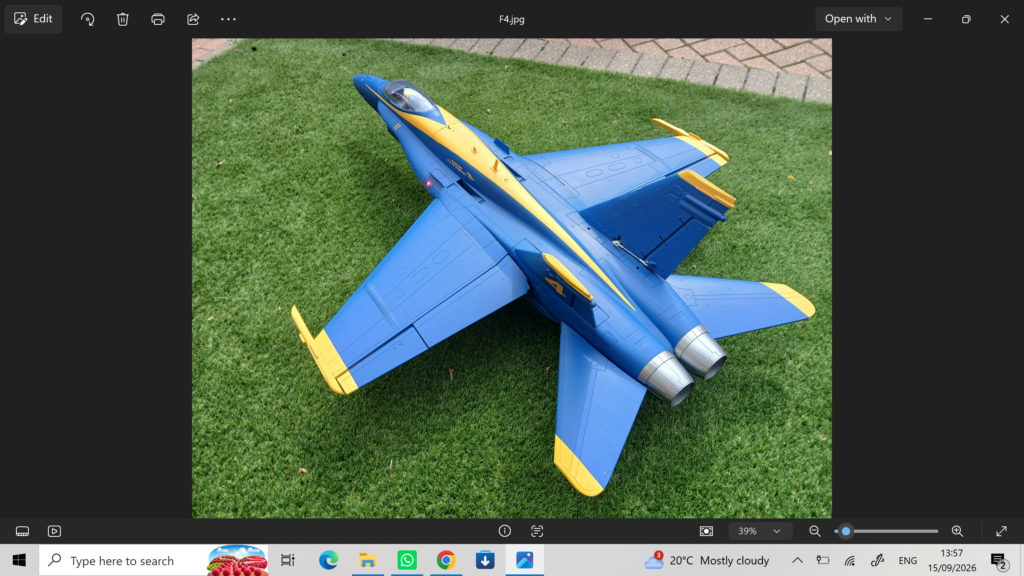1024x576 pixels.
Task: Scan text in the image icon
Action: click(x=537, y=531)
